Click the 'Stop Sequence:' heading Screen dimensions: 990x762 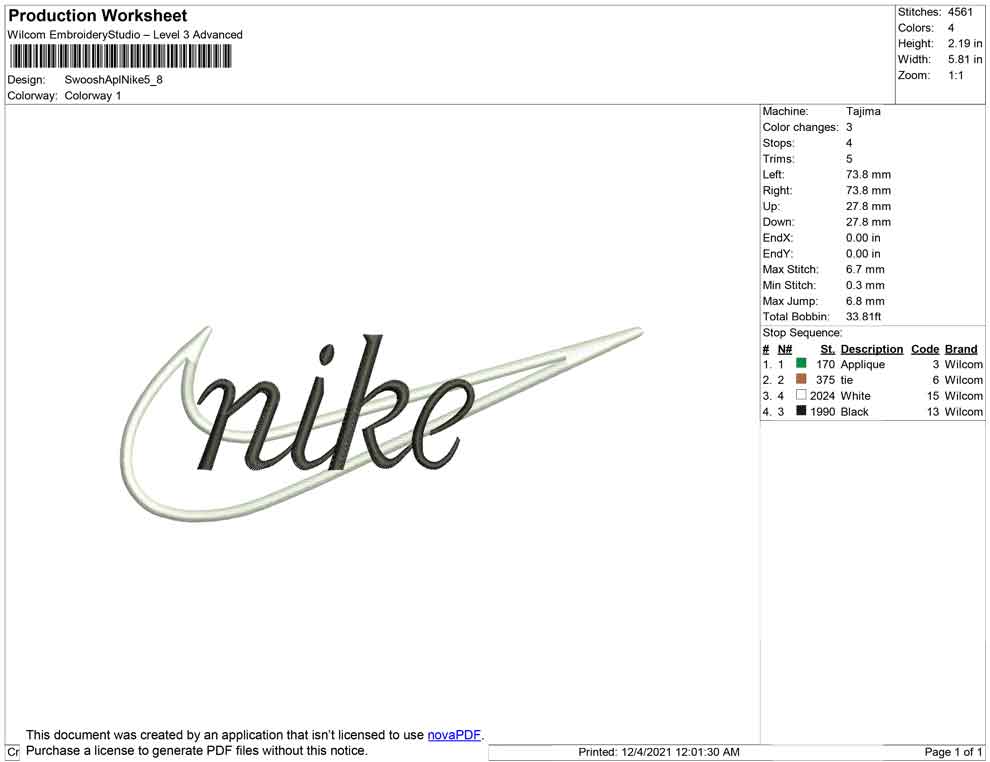(802, 333)
